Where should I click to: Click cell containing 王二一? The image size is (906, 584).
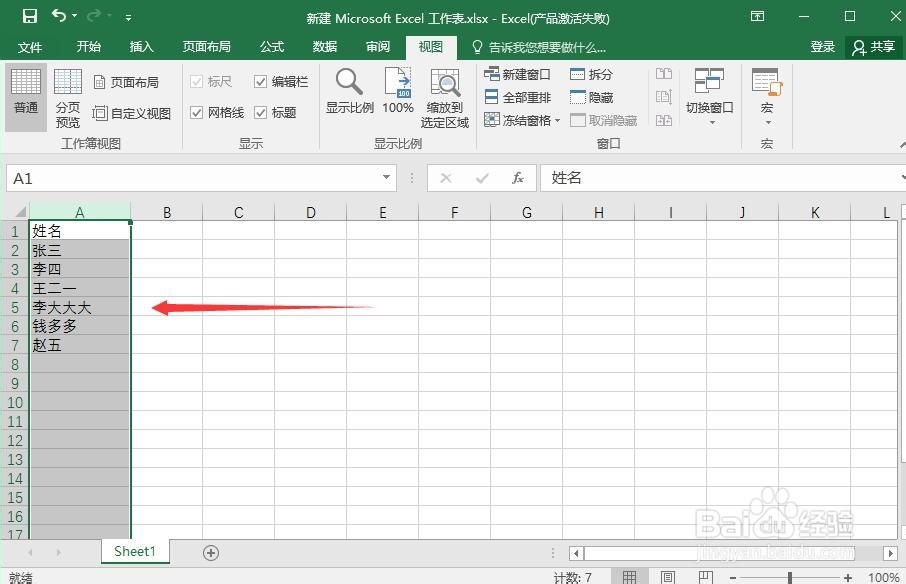[x=79, y=288]
